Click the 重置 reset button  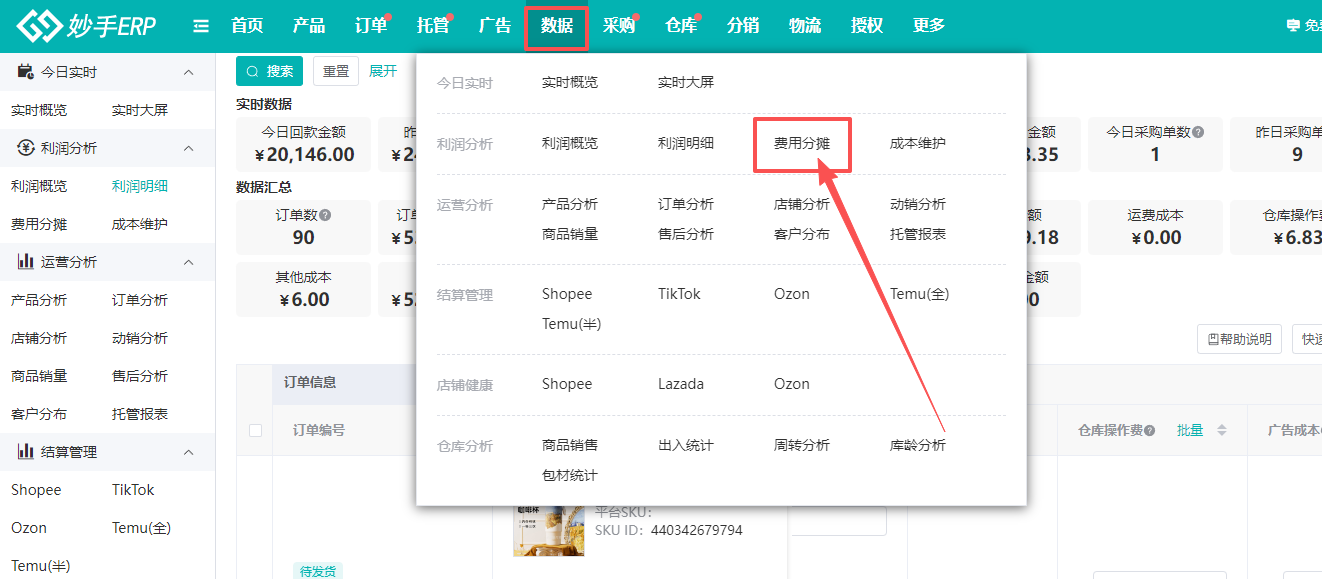coord(336,71)
